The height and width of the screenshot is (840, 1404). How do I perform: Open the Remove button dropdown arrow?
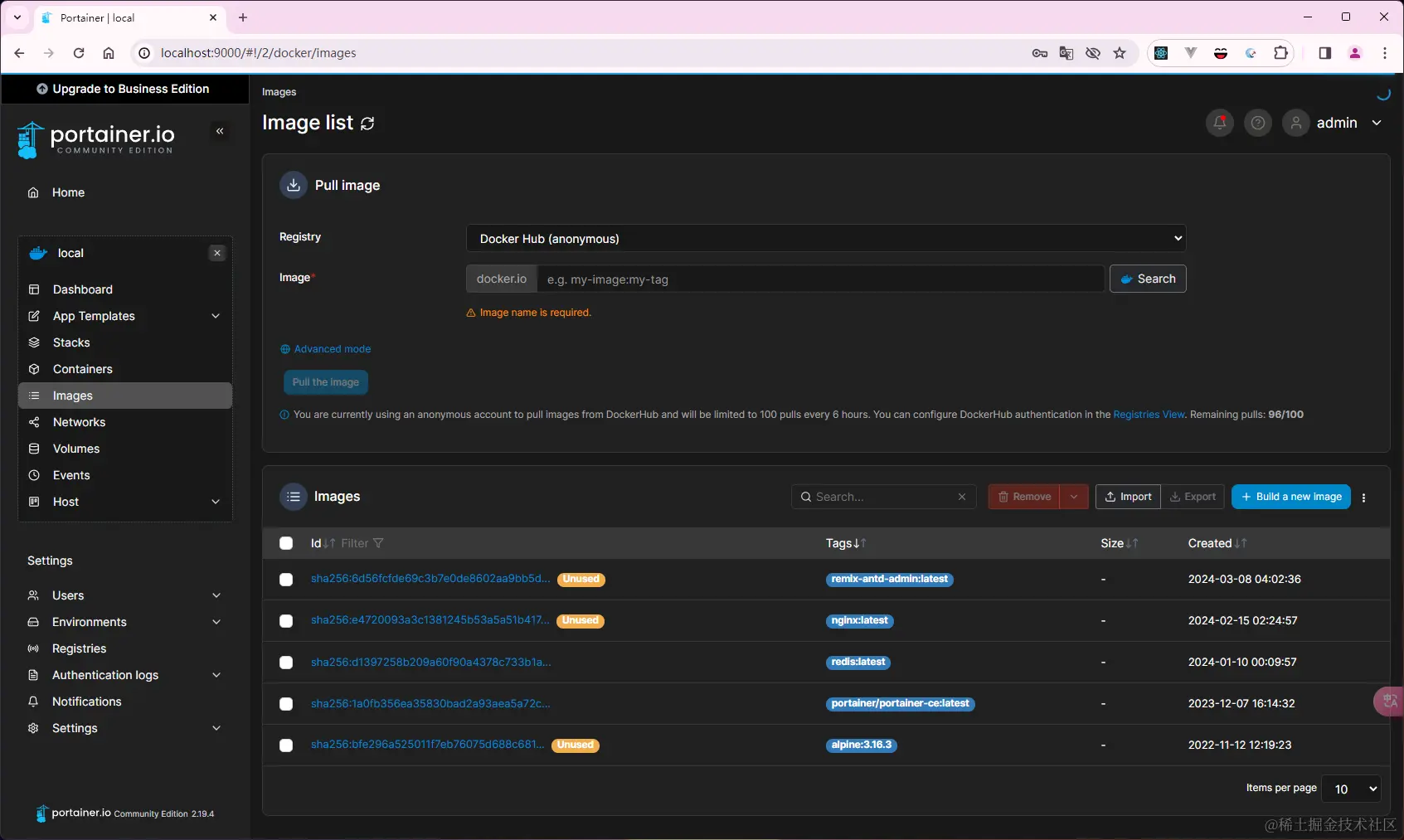point(1074,497)
